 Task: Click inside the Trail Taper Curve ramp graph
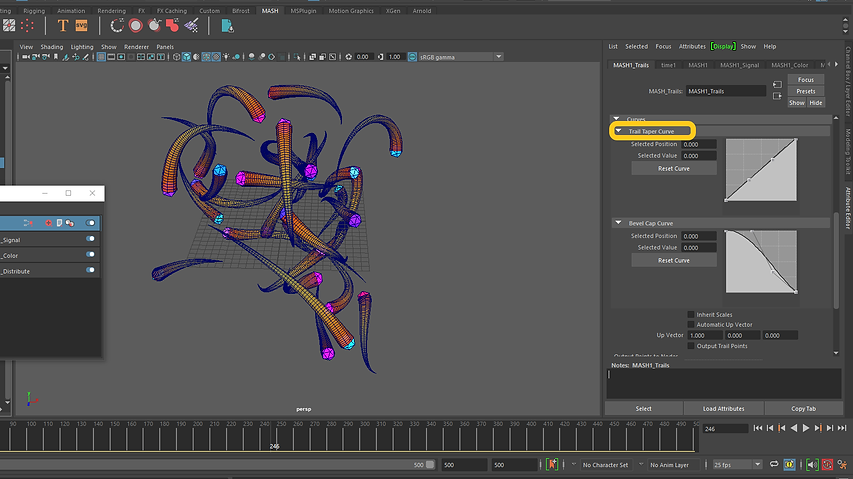coord(761,170)
